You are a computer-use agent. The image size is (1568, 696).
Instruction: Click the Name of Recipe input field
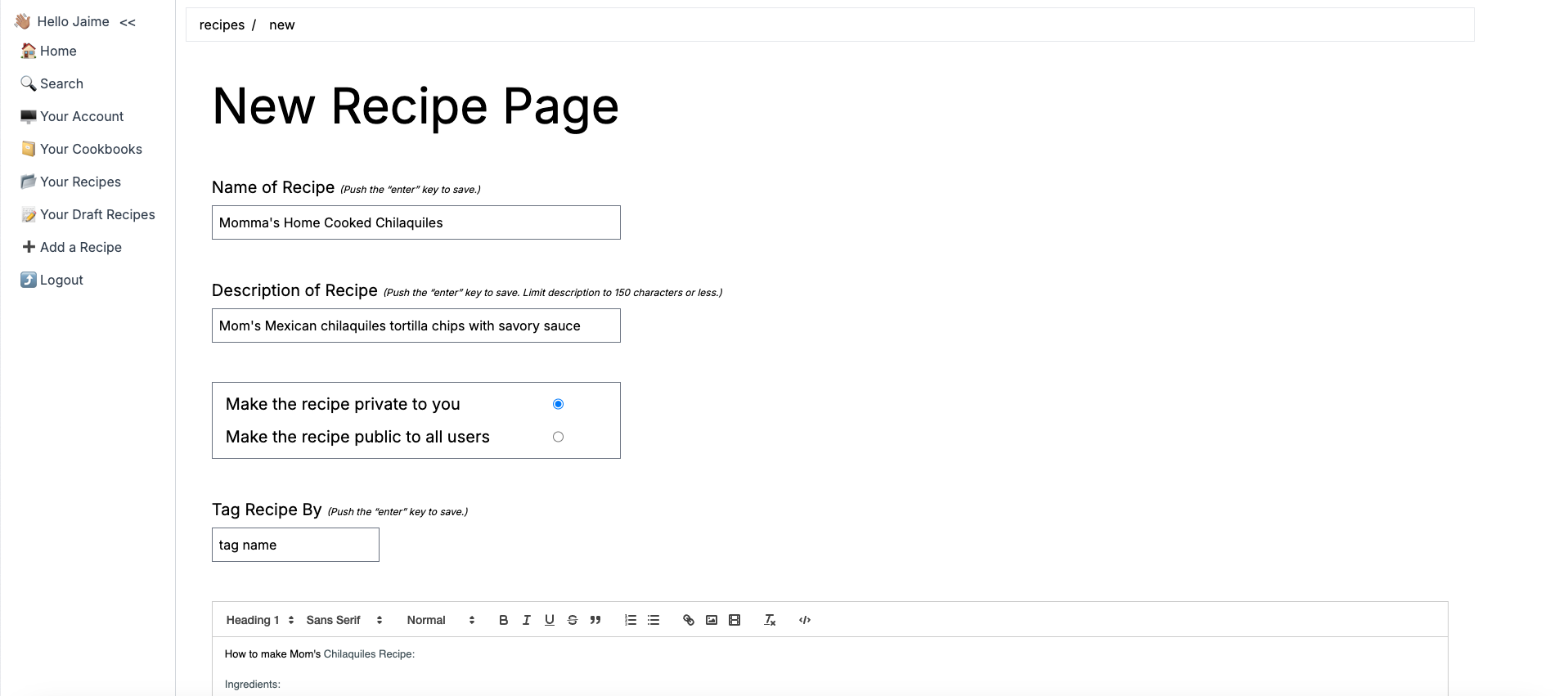pos(416,222)
